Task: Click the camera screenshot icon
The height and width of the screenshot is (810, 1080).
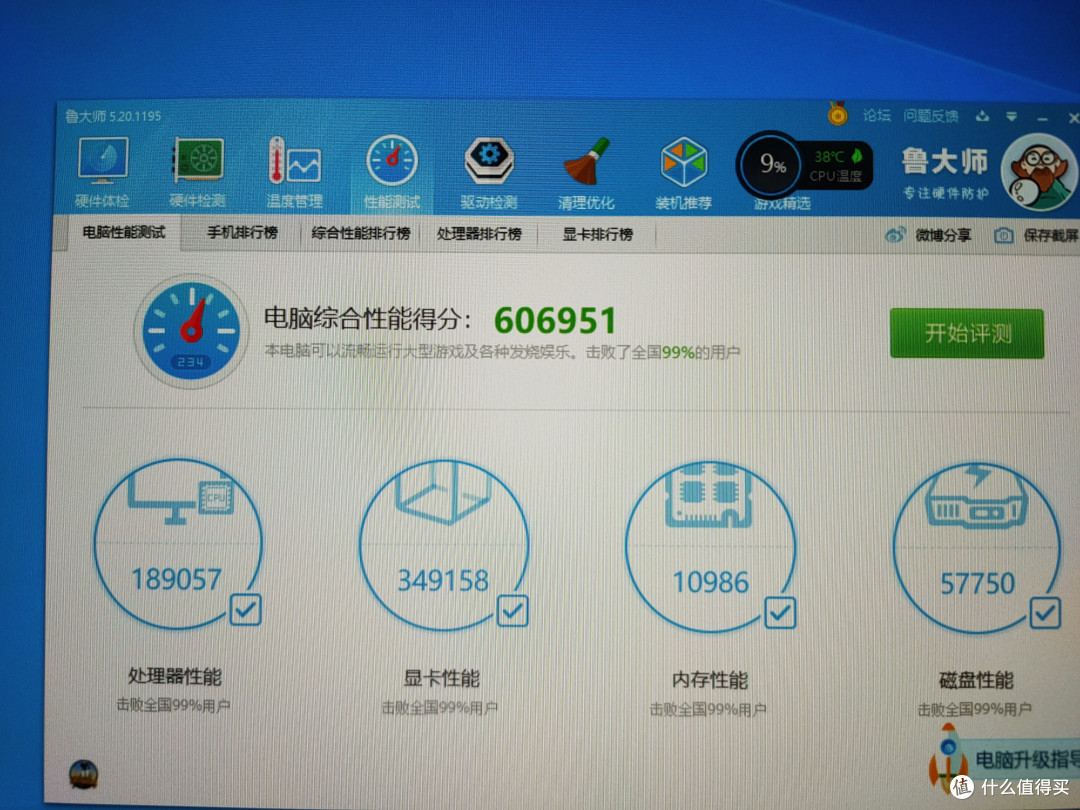Action: tap(1004, 236)
